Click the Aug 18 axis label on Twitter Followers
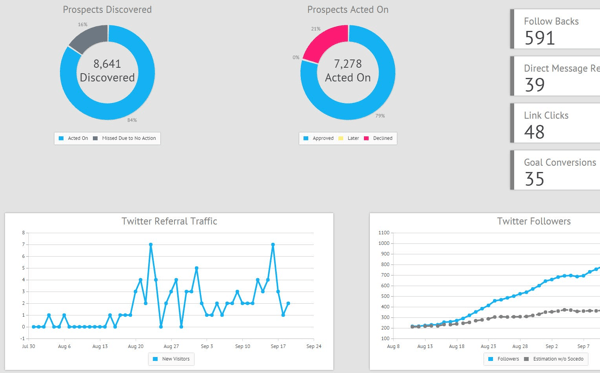 pyautogui.click(x=457, y=346)
